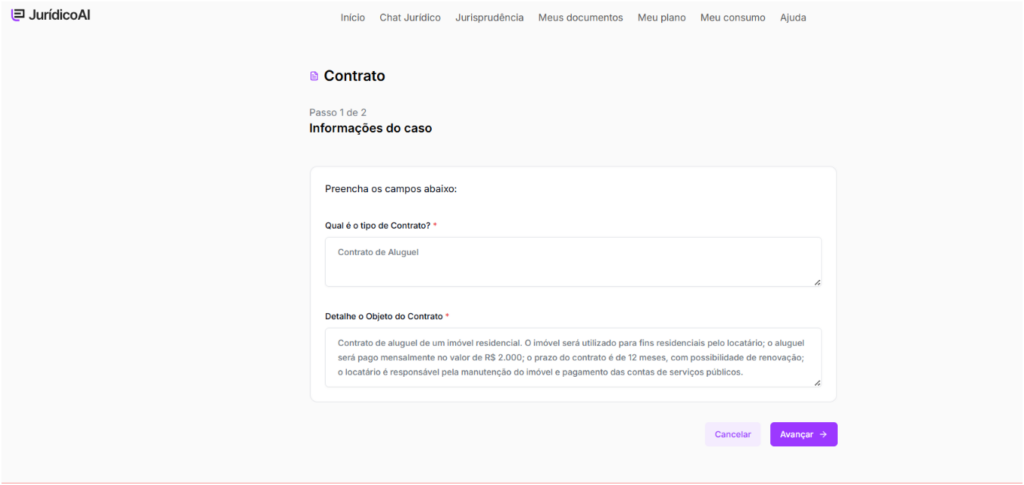The height and width of the screenshot is (485, 1024).
Task: Open the Ajuda menu item
Action: (793, 18)
